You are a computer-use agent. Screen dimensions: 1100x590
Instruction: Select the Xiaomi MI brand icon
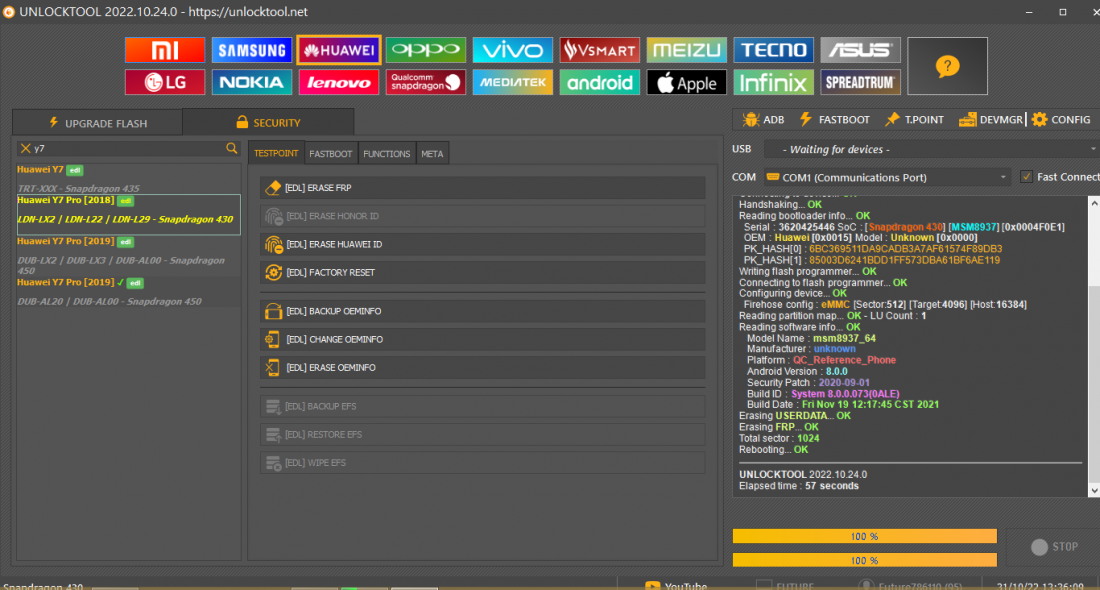pos(165,50)
